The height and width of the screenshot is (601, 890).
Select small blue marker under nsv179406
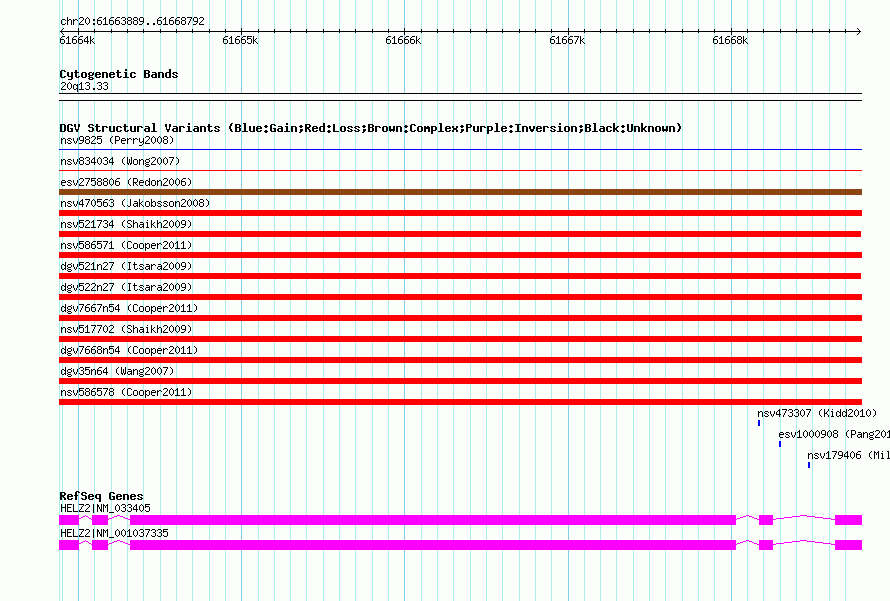tap(809, 465)
